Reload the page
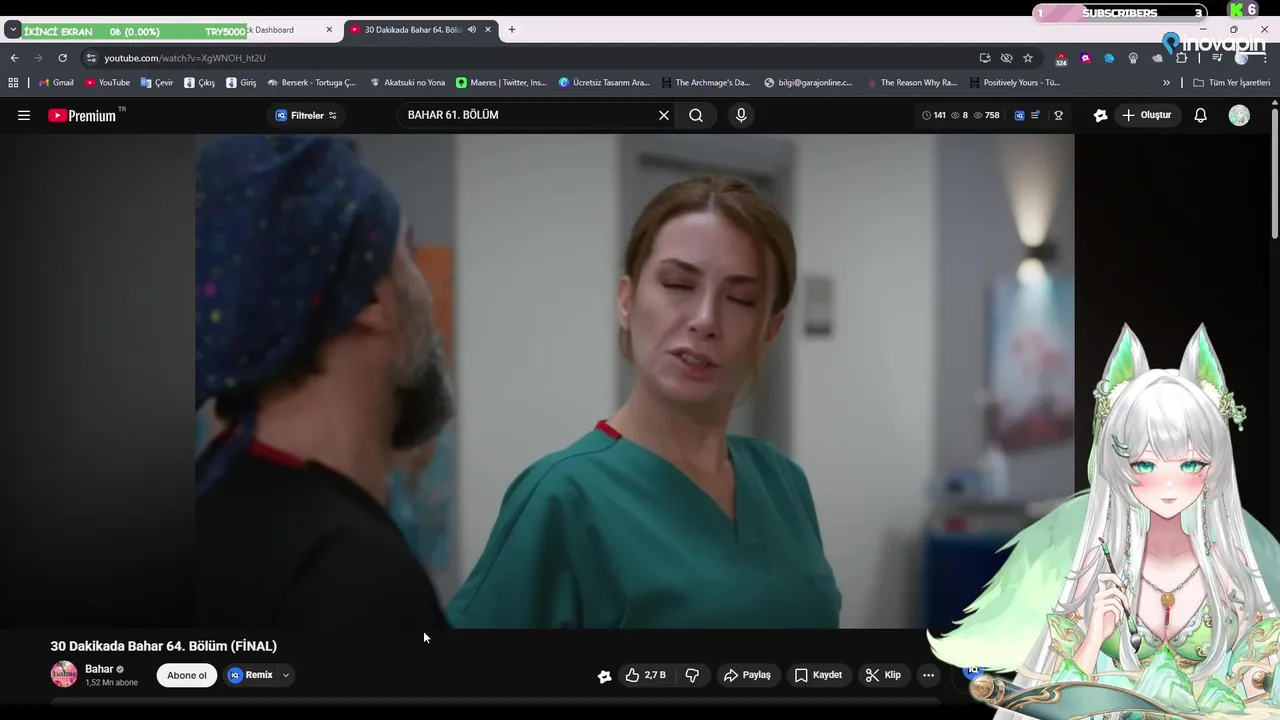The width and height of the screenshot is (1280, 720). (x=62, y=58)
